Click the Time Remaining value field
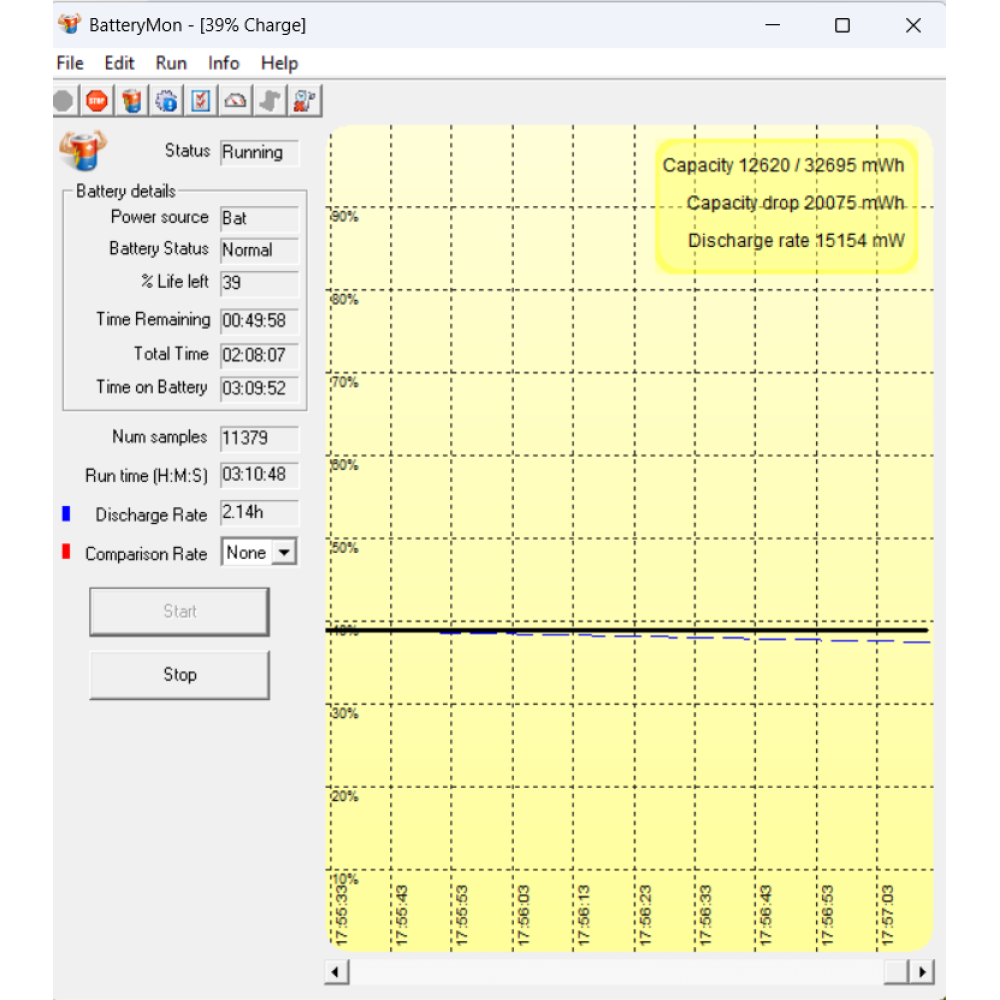Screen dimensions: 1000x1000 tap(259, 321)
